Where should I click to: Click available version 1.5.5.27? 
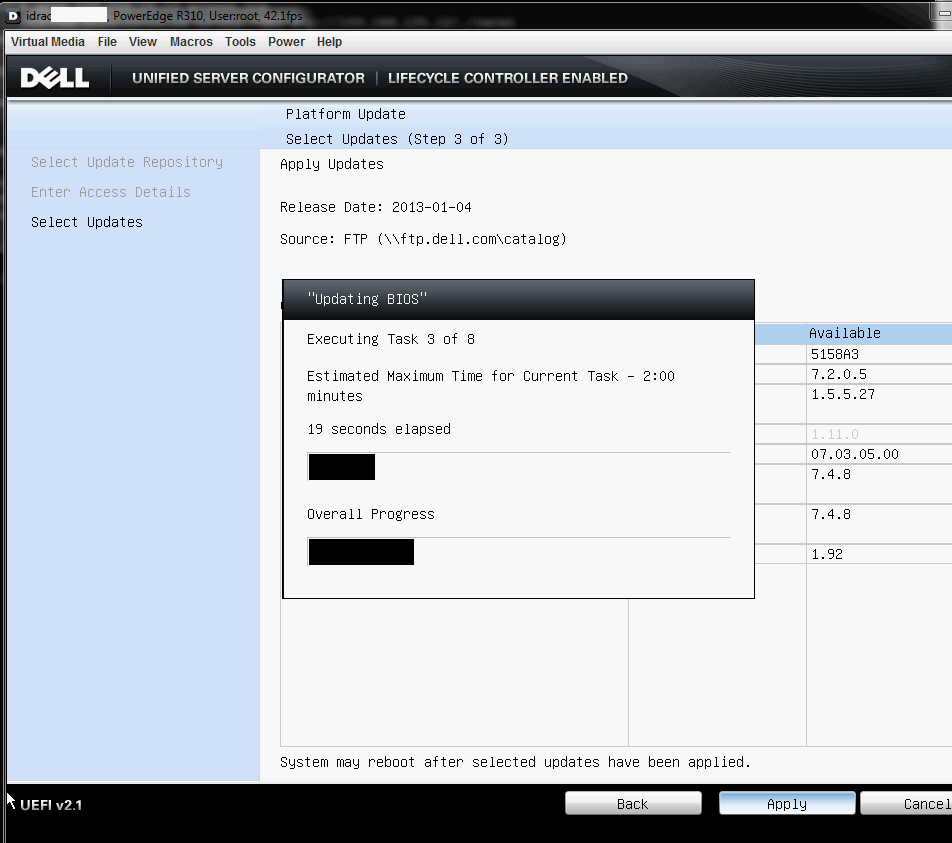pyautogui.click(x=843, y=394)
